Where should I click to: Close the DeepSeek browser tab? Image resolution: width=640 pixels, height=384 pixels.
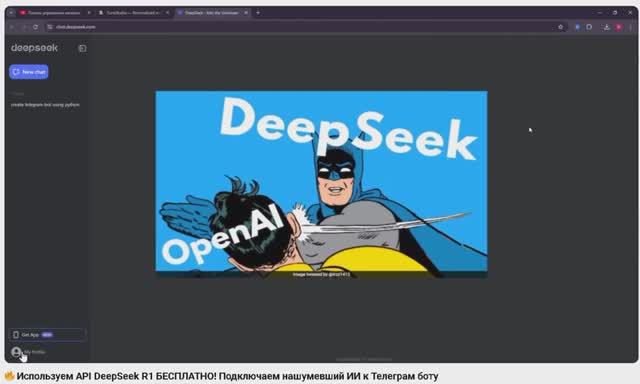click(x=246, y=13)
